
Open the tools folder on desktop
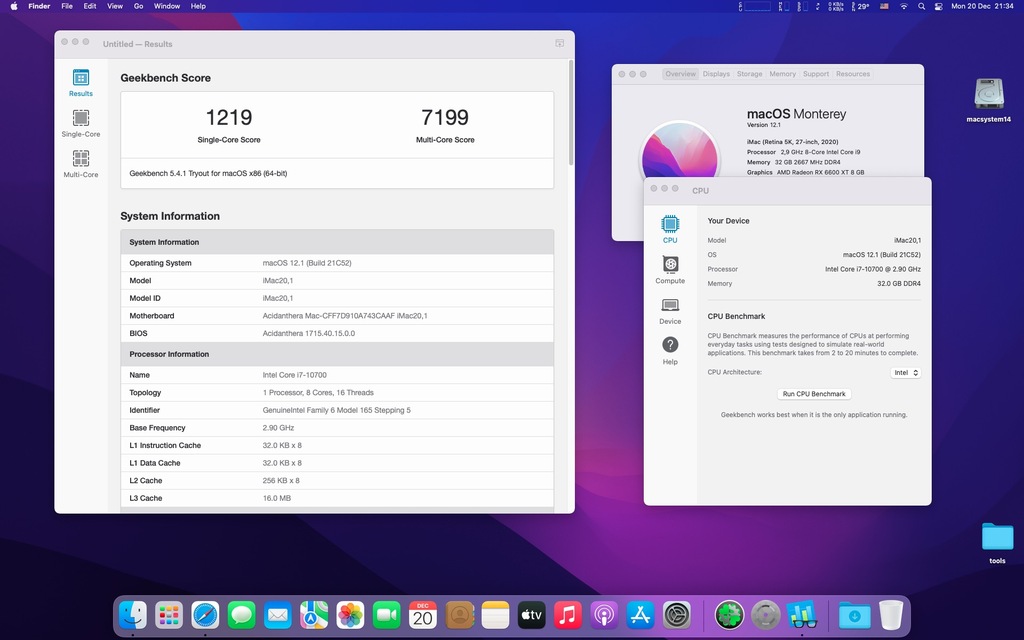(997, 543)
